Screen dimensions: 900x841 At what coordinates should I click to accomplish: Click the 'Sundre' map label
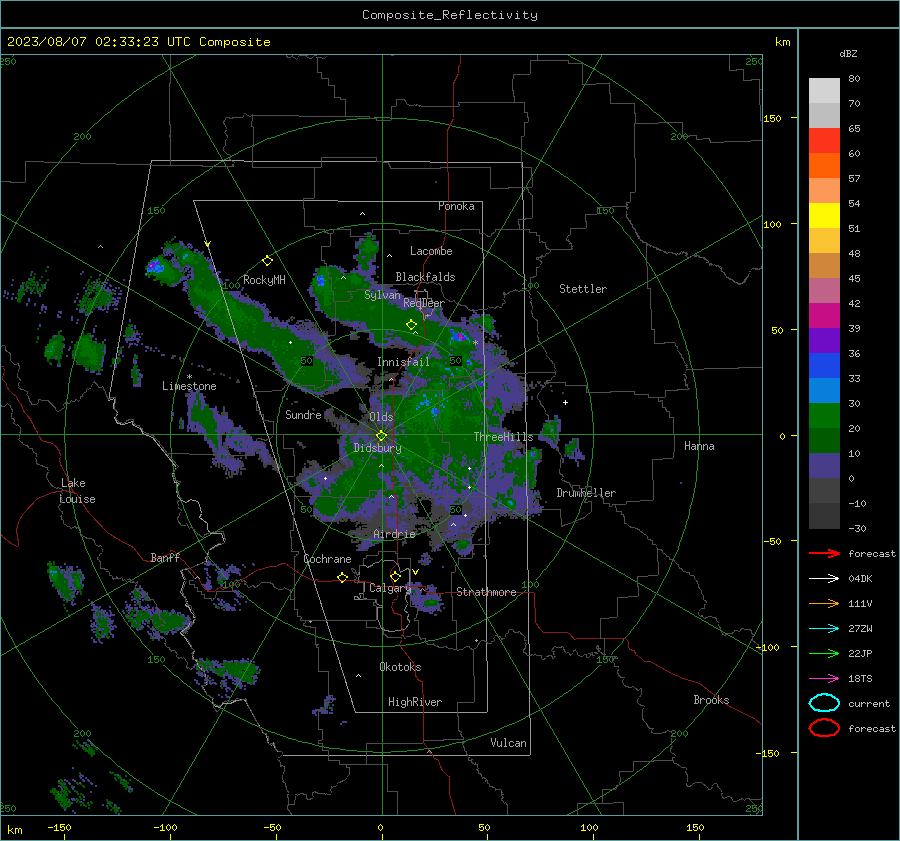(303, 414)
